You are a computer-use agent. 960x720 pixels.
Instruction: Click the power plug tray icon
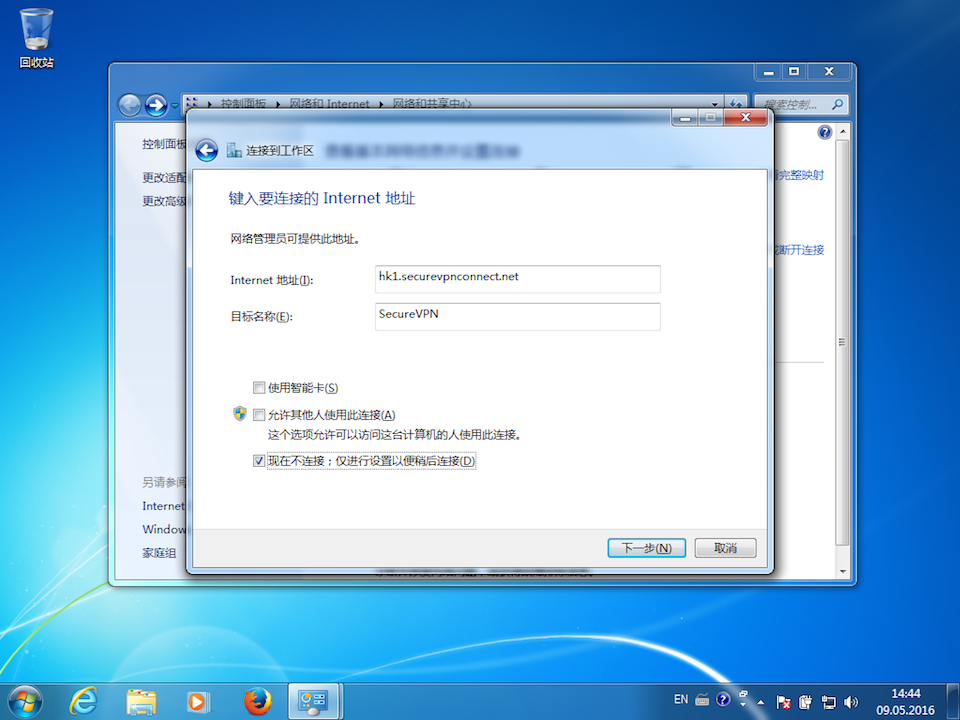(x=806, y=702)
